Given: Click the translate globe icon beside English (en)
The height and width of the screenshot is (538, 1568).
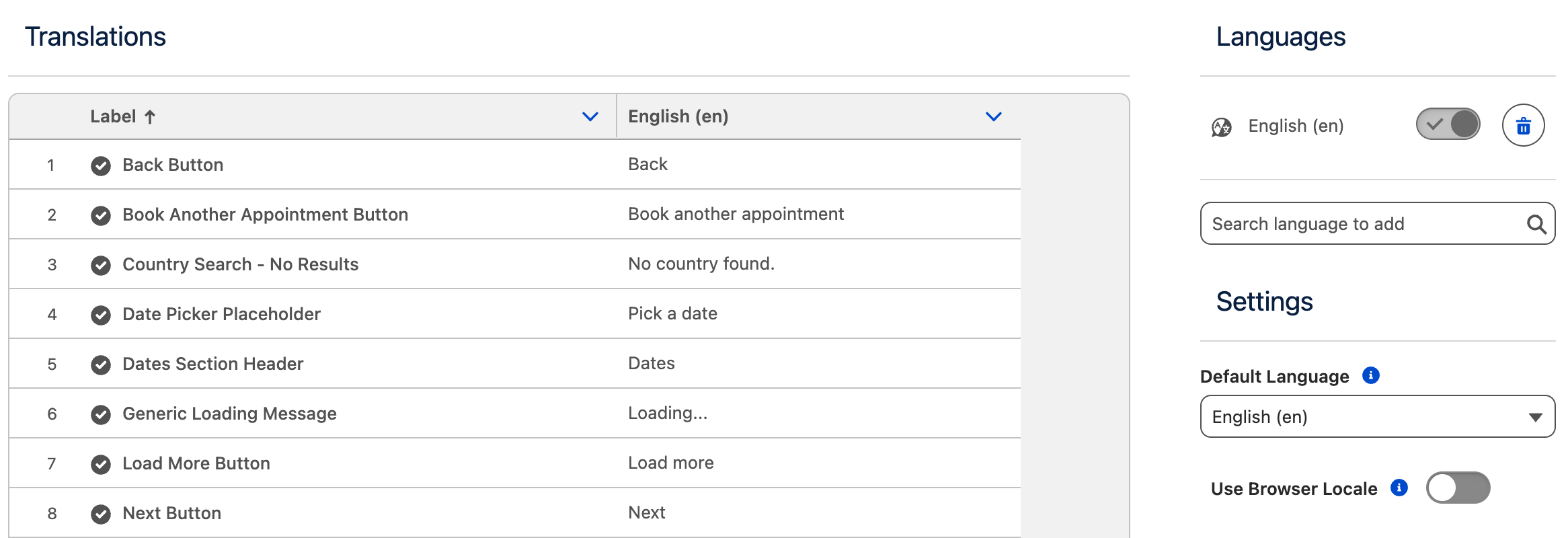Looking at the screenshot, I should pos(1221,126).
